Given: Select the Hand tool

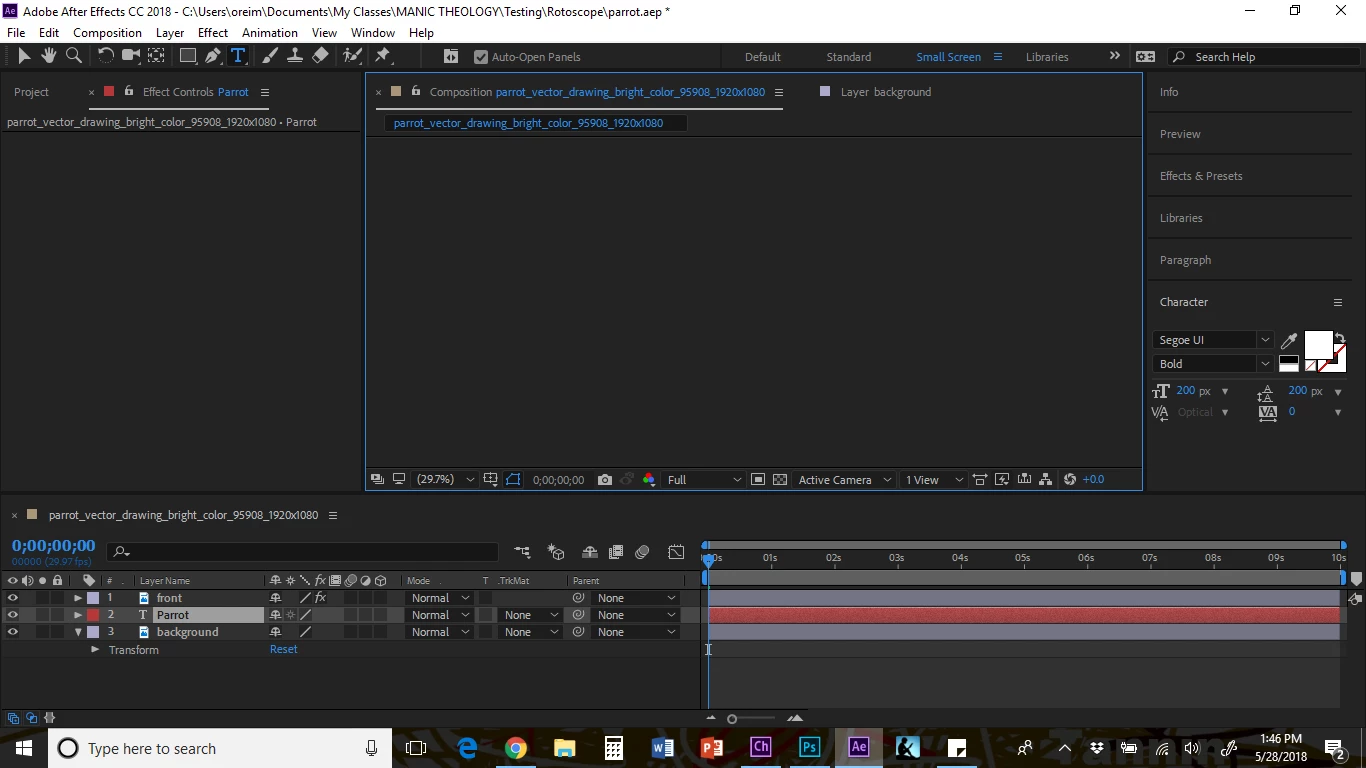Looking at the screenshot, I should (x=48, y=56).
